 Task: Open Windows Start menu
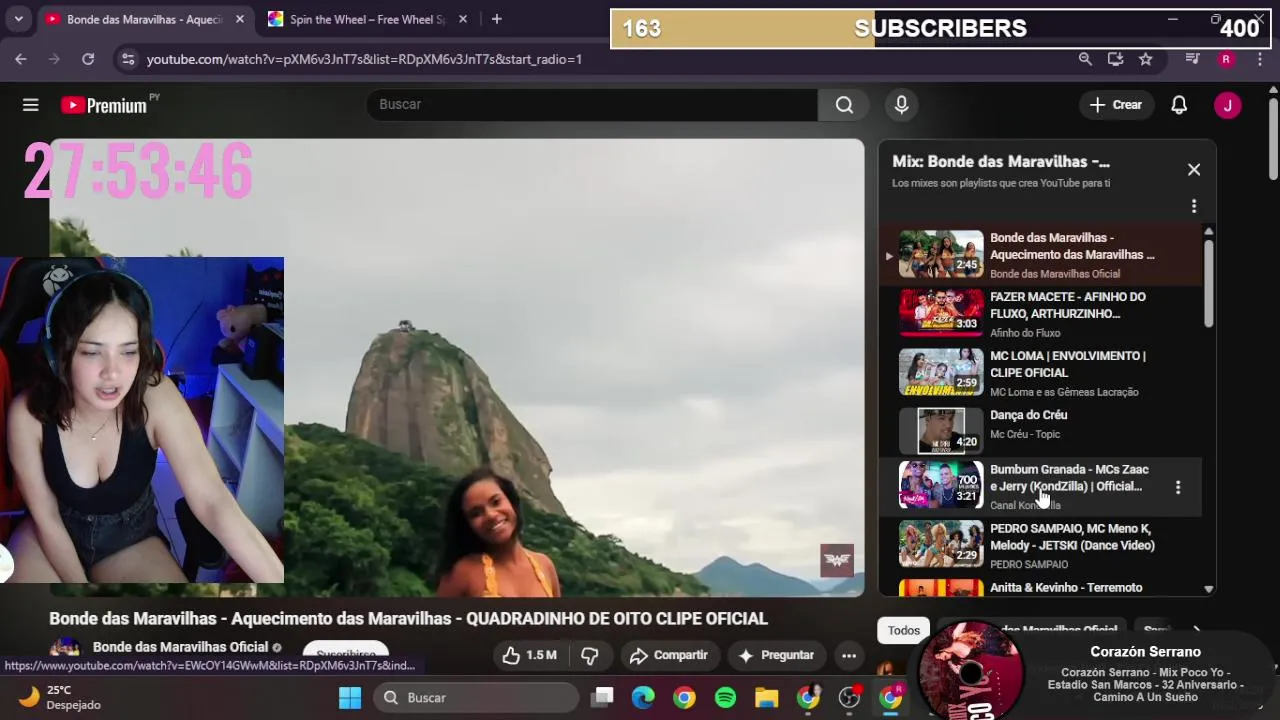click(x=350, y=698)
